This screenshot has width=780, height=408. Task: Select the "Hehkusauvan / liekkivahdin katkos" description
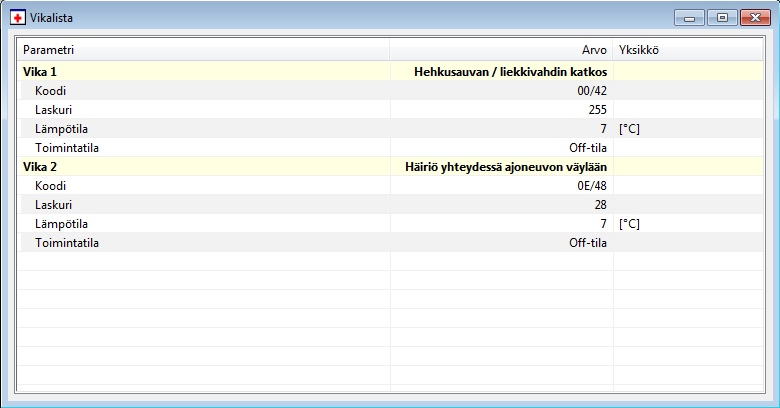(510, 72)
